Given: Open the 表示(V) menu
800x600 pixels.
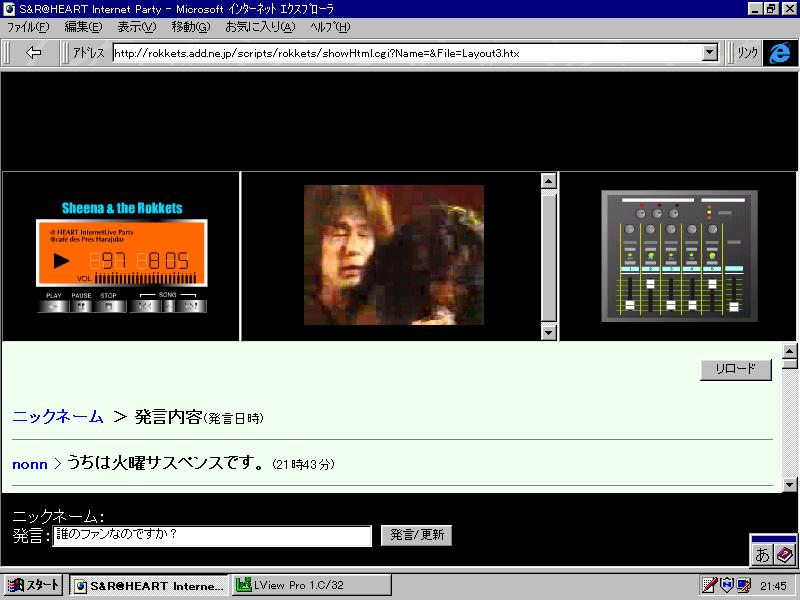Looking at the screenshot, I should pyautogui.click(x=137, y=28).
